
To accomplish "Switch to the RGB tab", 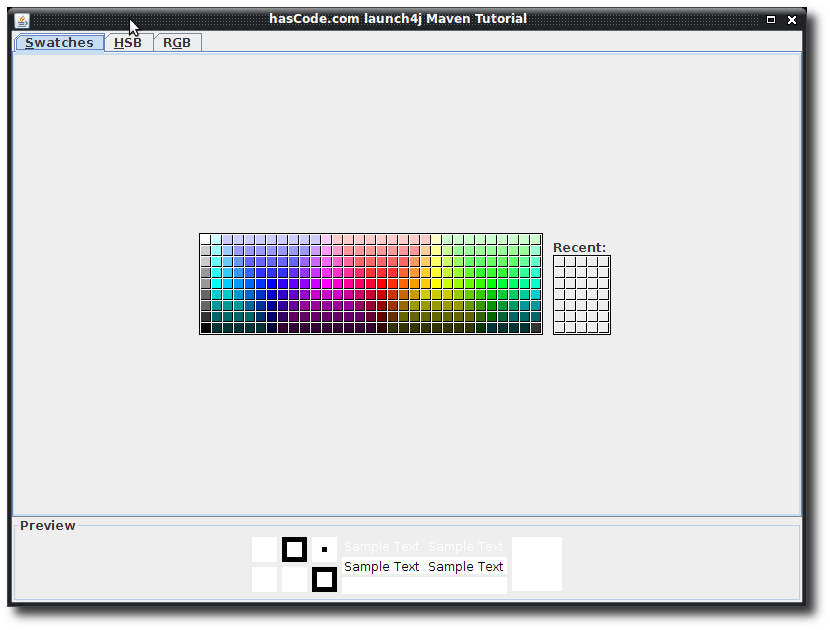I will pos(177,42).
